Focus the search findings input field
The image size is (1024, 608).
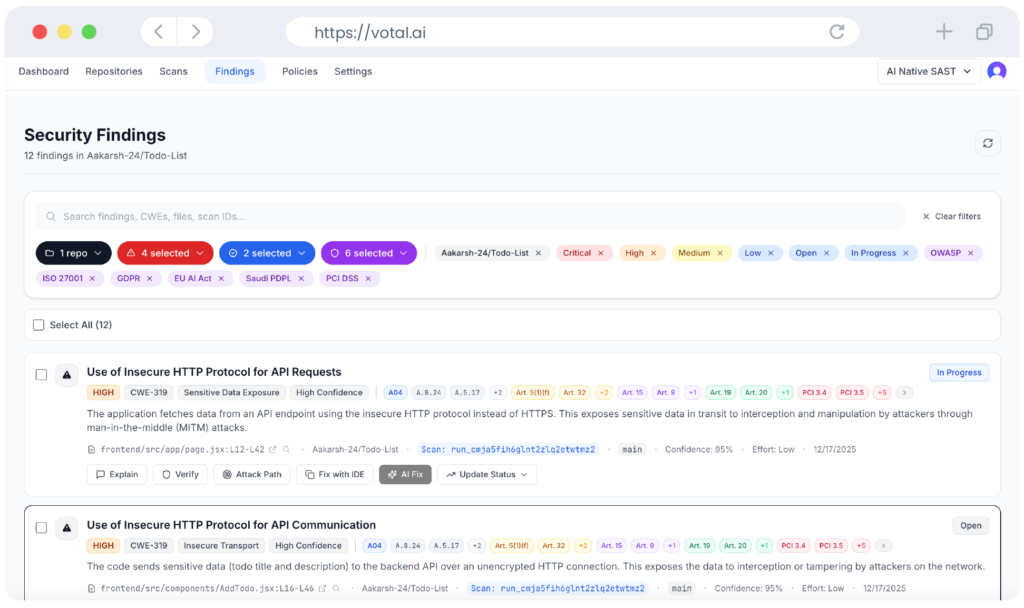pyautogui.click(x=470, y=216)
